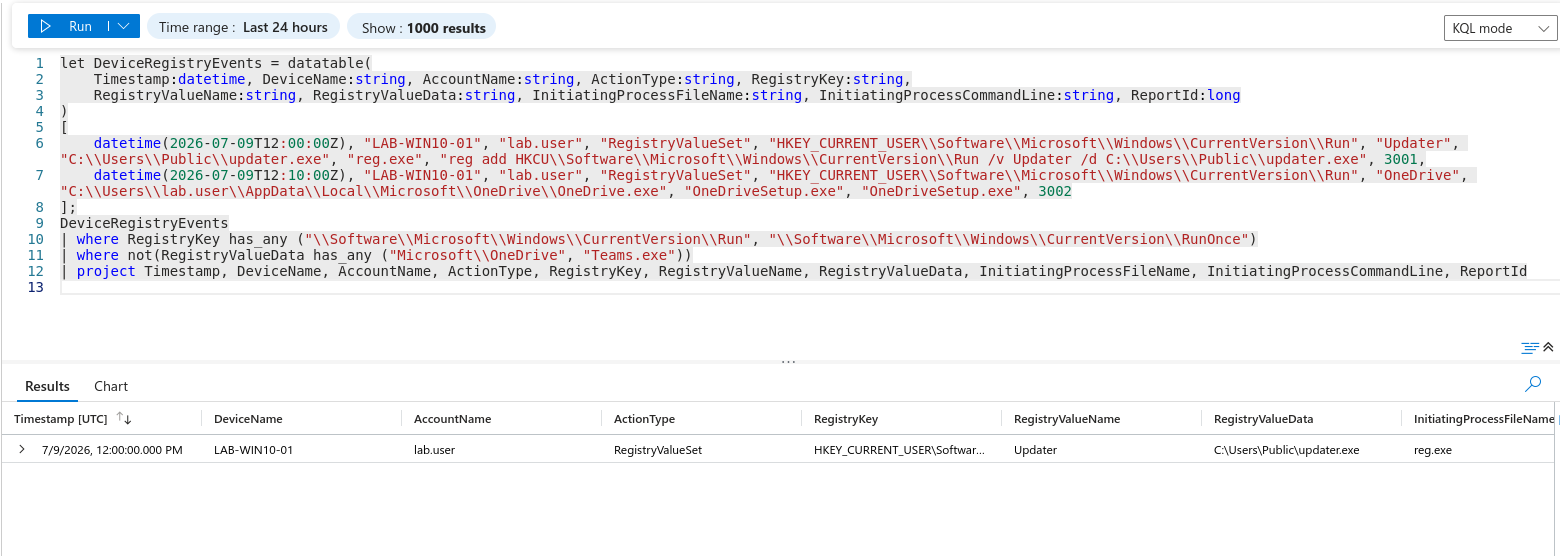Change the Show 1000 results limit

pos(423,27)
